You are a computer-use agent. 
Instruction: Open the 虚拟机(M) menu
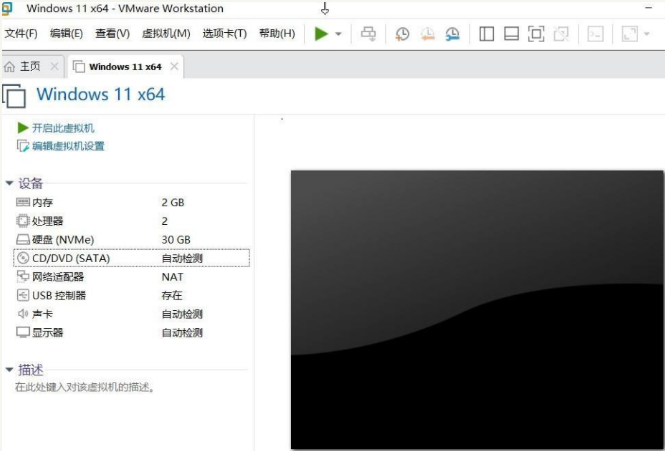coord(166,34)
